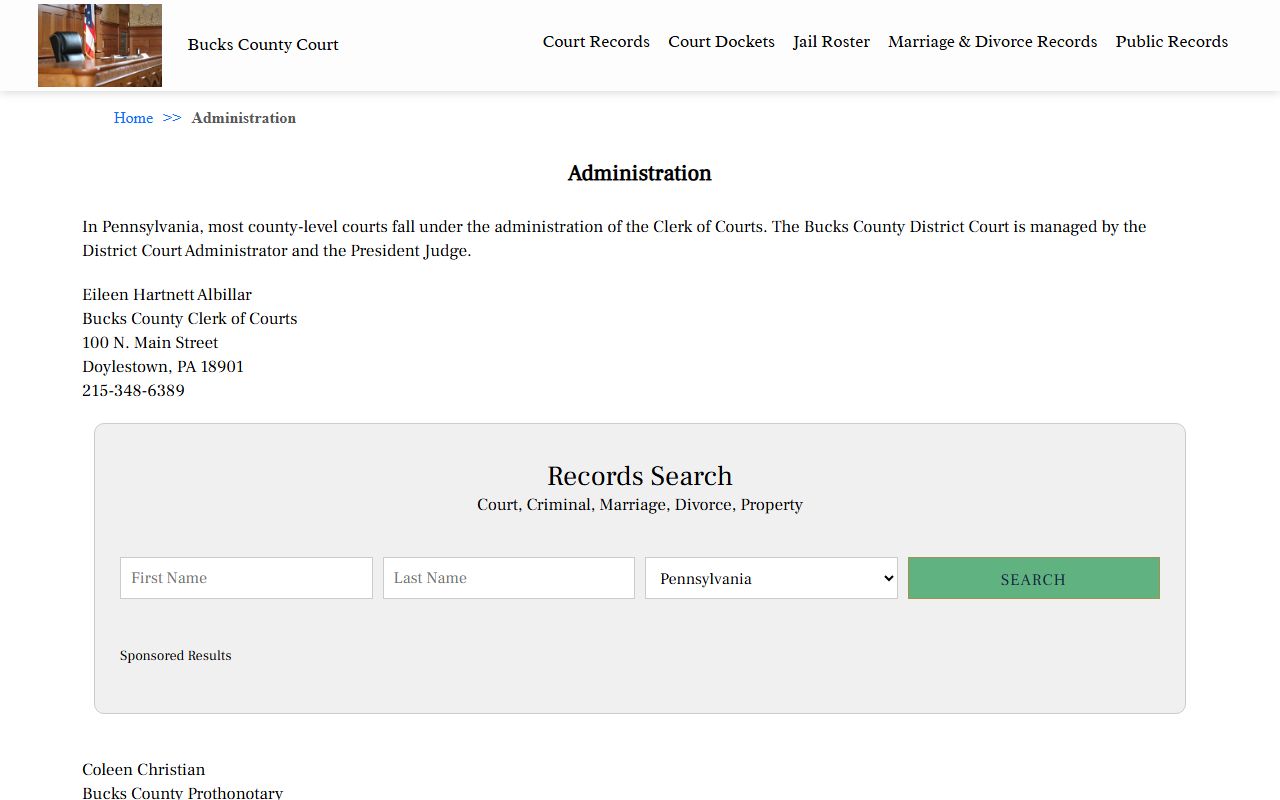
Task: Click the Sponsored Results label
Action: 176,656
